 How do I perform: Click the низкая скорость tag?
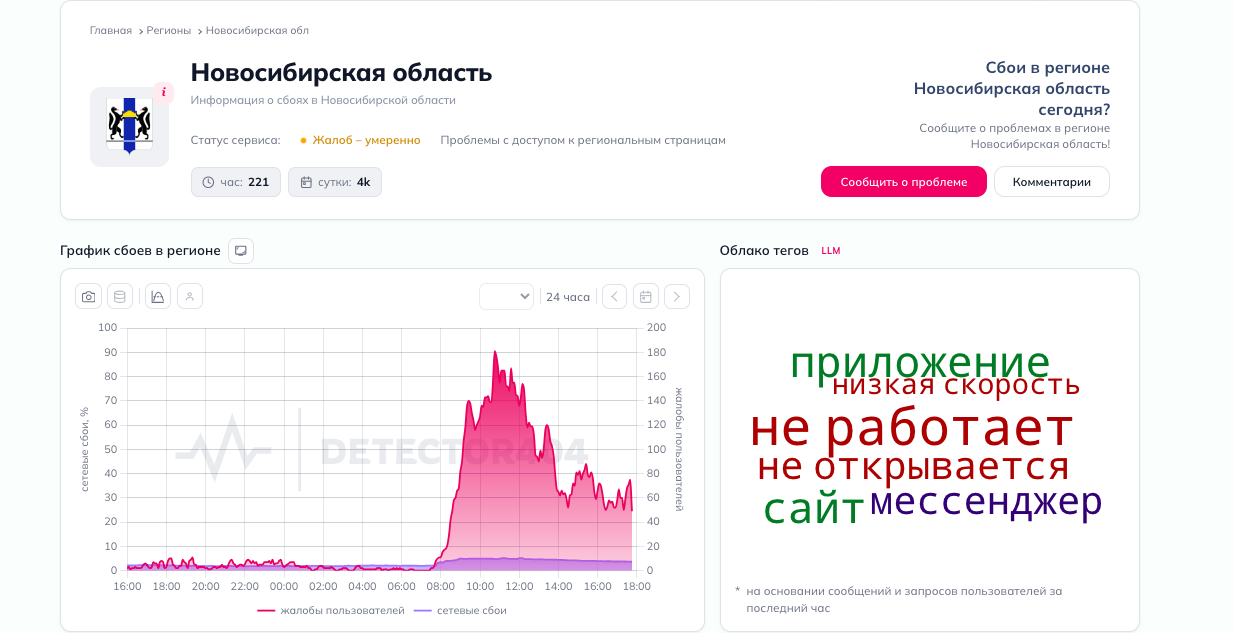(x=956, y=385)
